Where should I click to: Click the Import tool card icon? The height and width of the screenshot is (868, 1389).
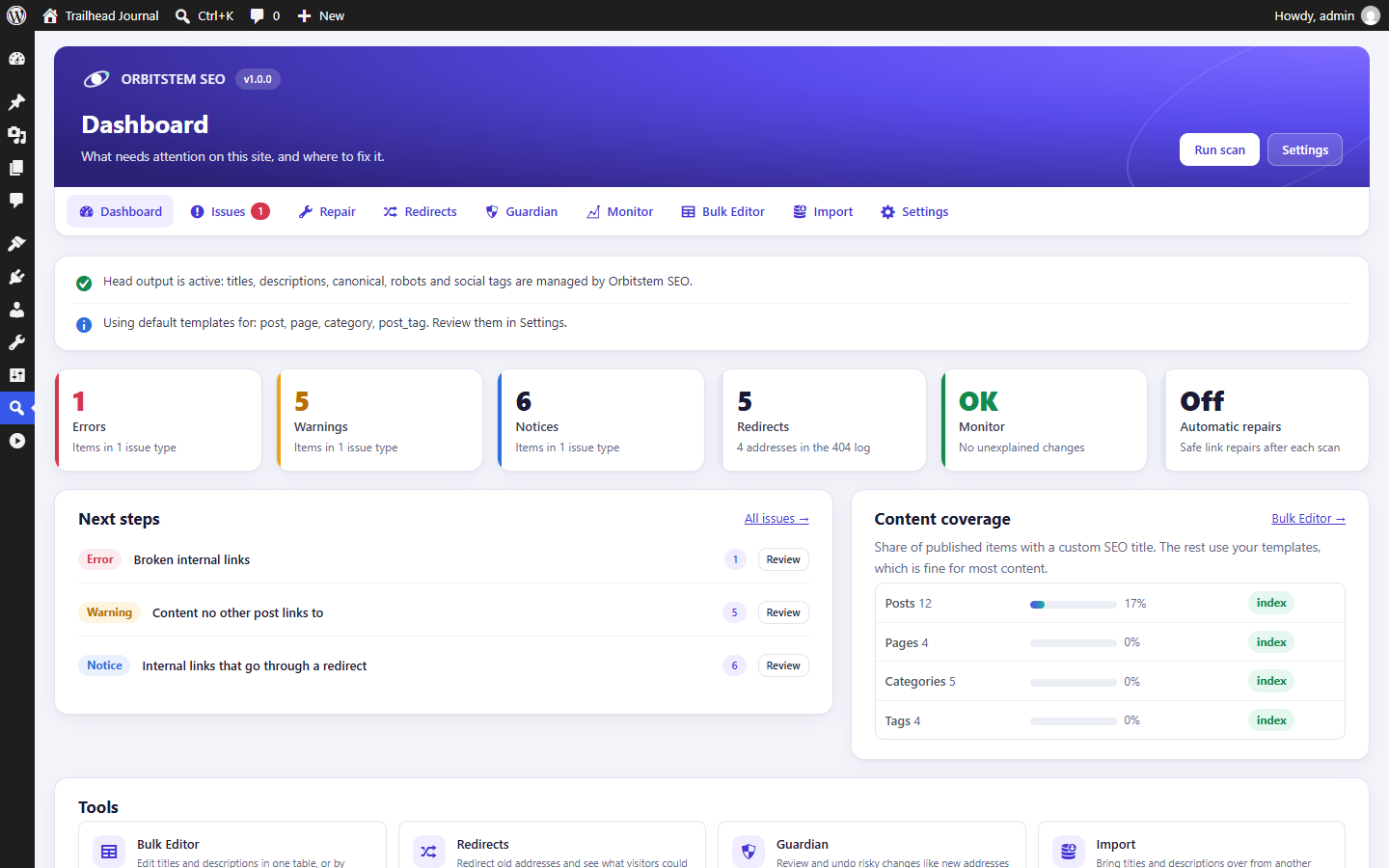tap(1069, 852)
